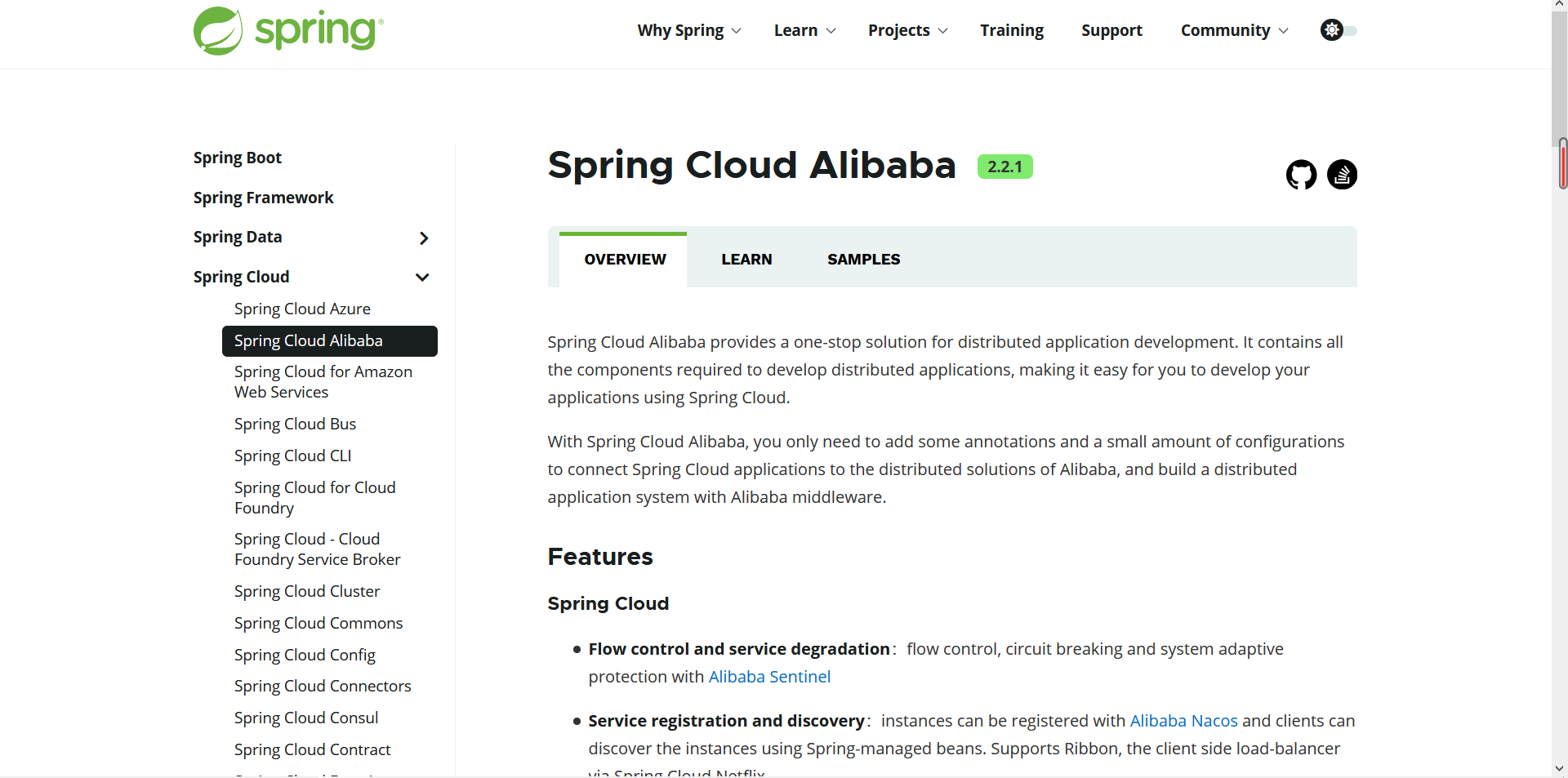Click the Spring logo
The width and height of the screenshot is (1568, 778).
pos(288,31)
